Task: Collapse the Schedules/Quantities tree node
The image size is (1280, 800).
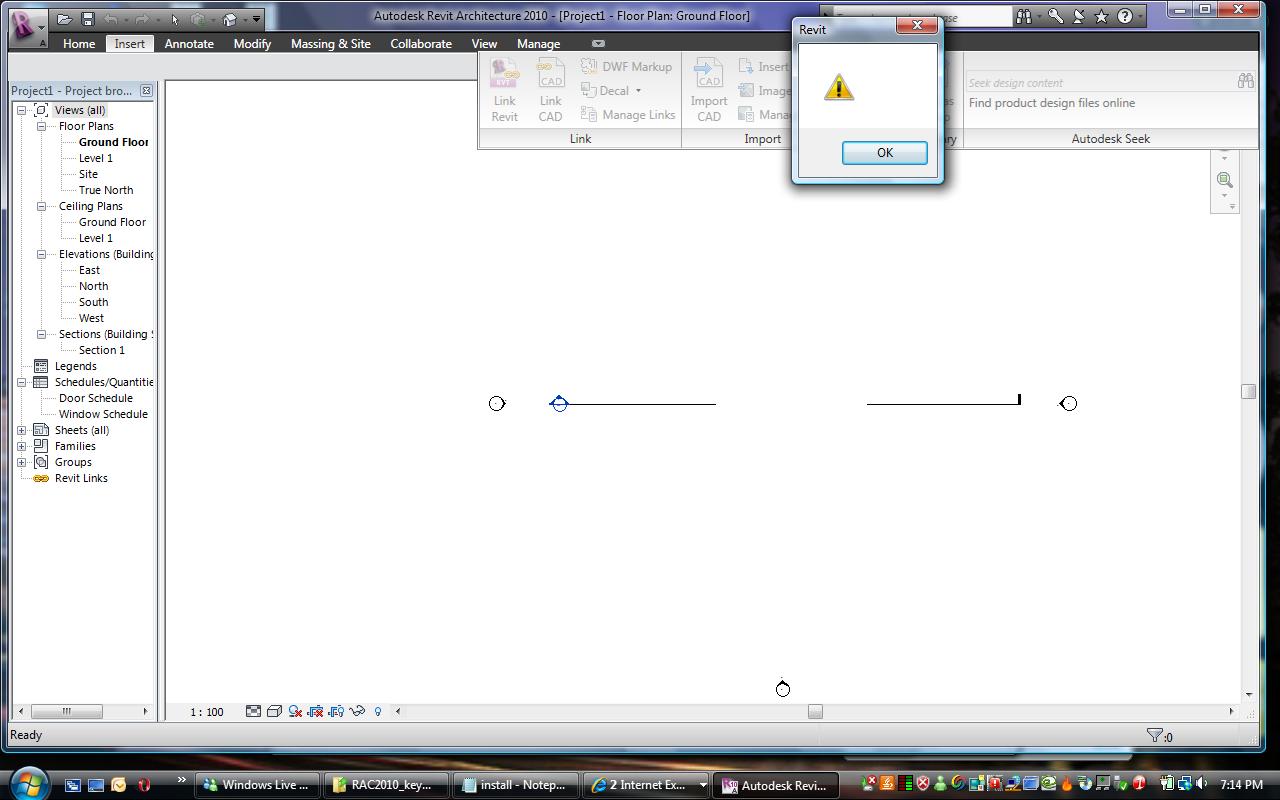Action: pos(21,382)
